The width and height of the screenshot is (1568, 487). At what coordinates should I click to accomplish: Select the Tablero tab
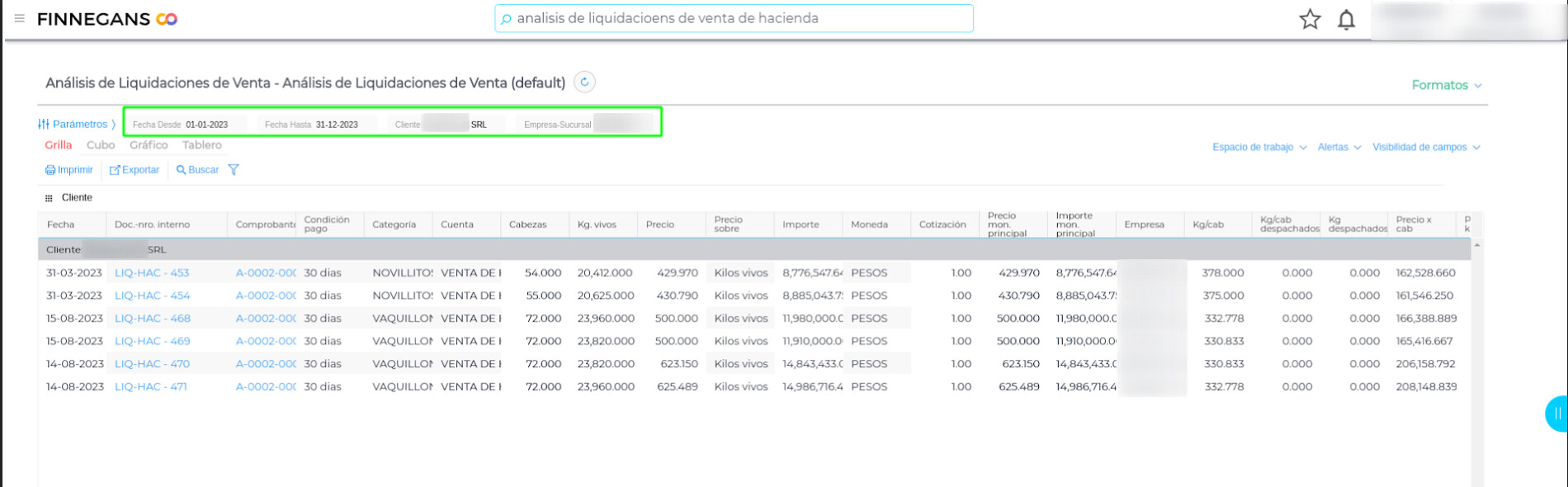(202, 145)
